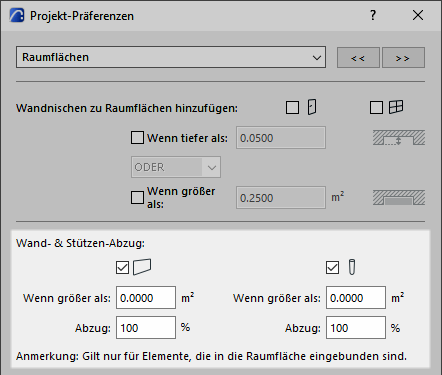Click the 'Anmerkung: Gilt nur für Elemente' note
442x375 pixels.
tap(211, 356)
